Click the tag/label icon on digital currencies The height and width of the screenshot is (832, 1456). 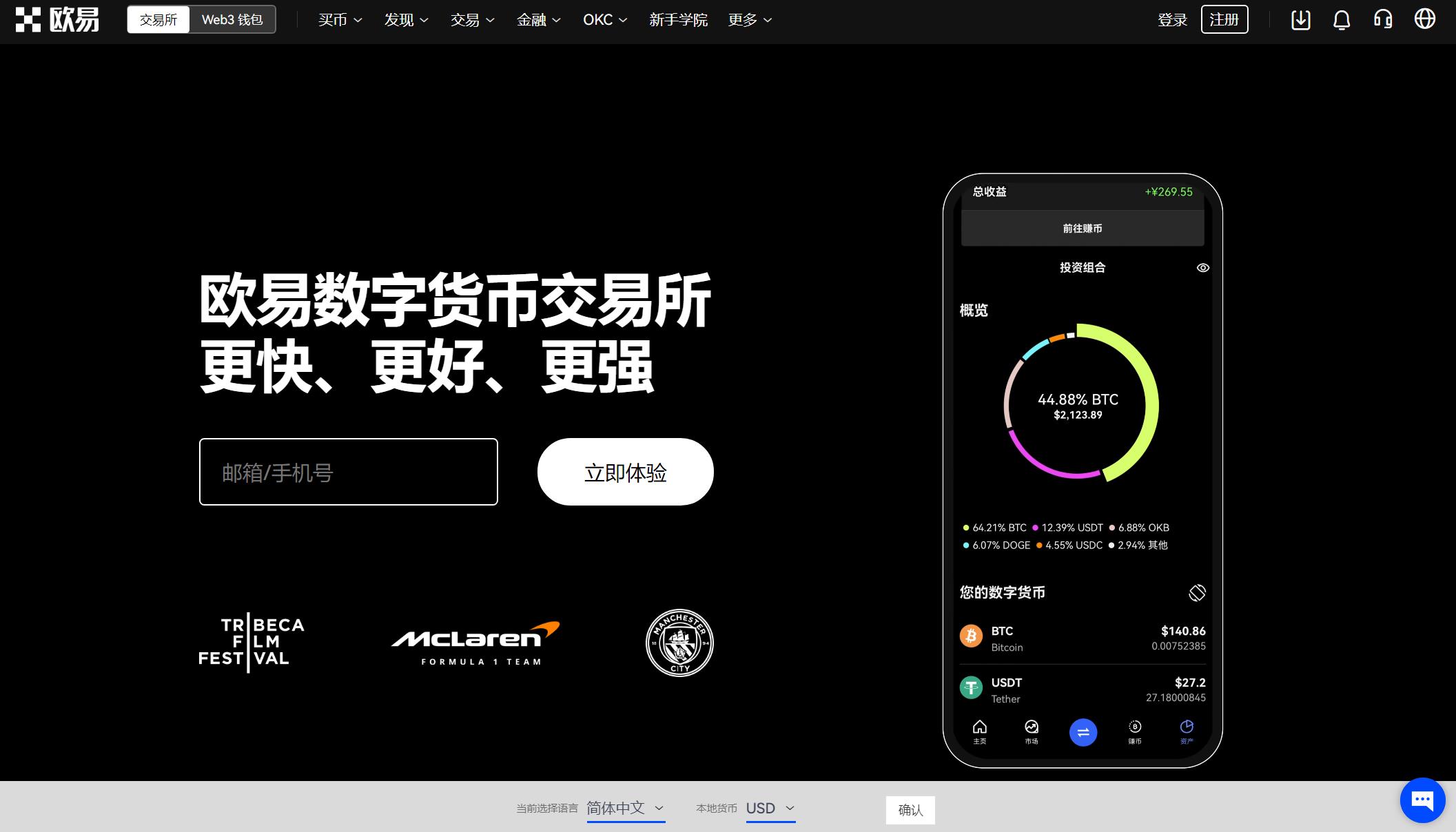1196,591
